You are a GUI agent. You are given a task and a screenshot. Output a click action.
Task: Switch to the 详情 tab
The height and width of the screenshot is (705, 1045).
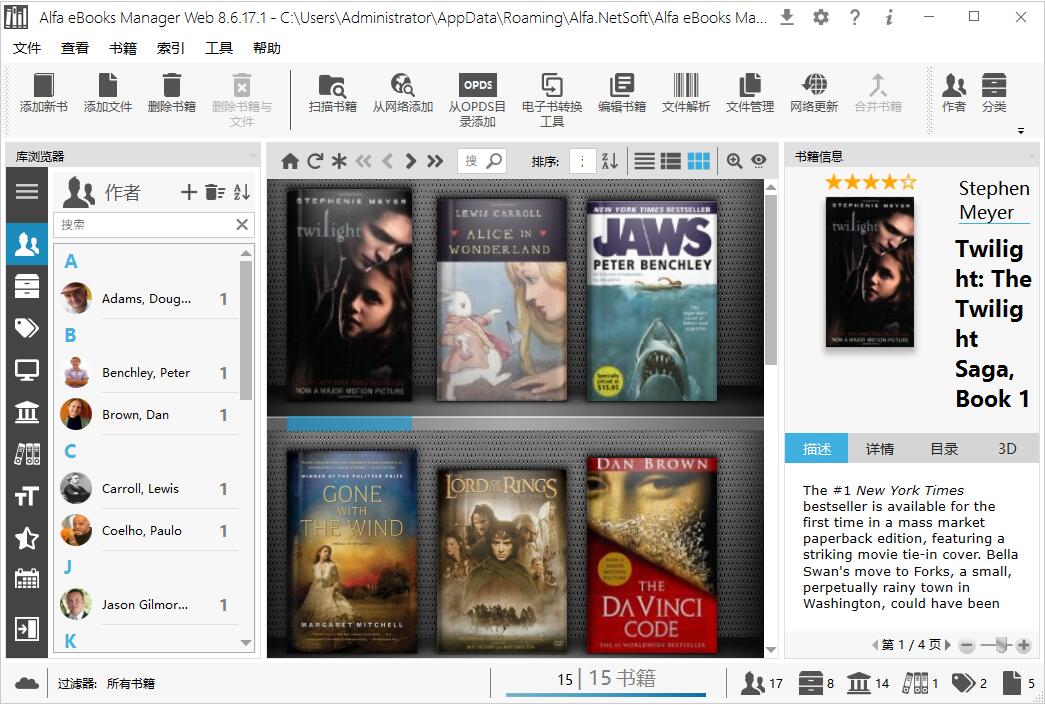[880, 448]
